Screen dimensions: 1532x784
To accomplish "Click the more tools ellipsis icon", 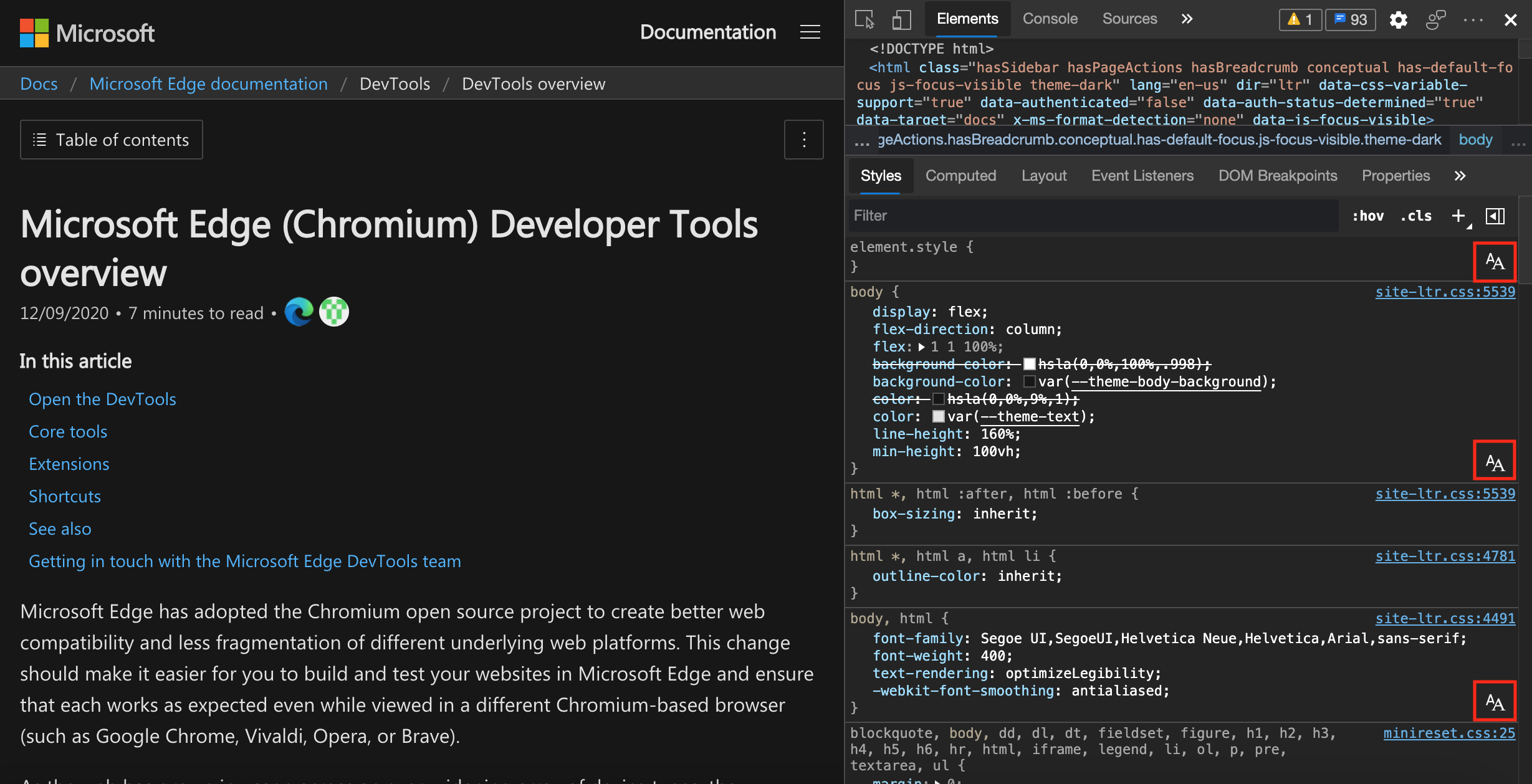I will (1472, 18).
